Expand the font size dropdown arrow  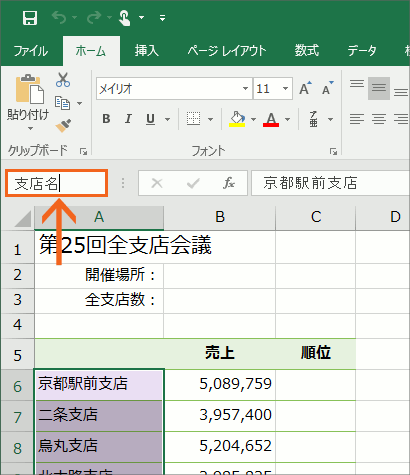(285, 89)
